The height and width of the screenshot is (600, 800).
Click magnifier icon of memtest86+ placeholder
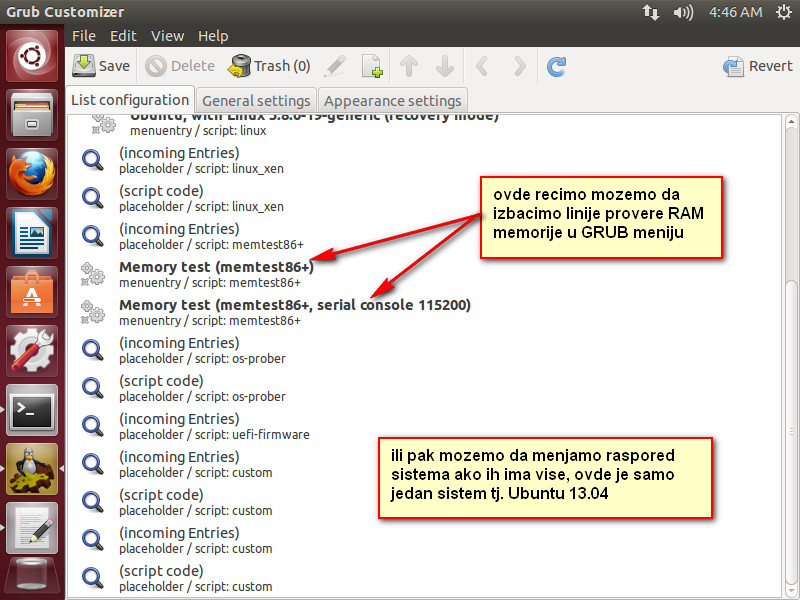click(92, 236)
